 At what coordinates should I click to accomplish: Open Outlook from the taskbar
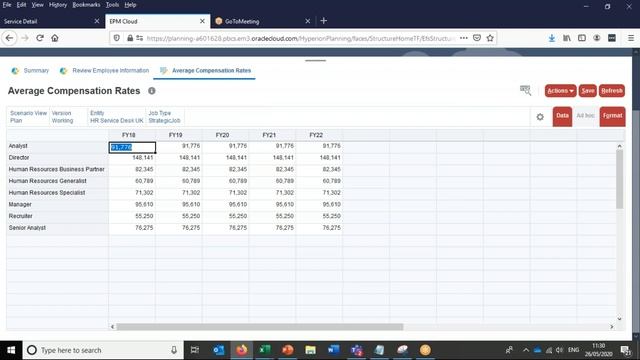coord(219,350)
